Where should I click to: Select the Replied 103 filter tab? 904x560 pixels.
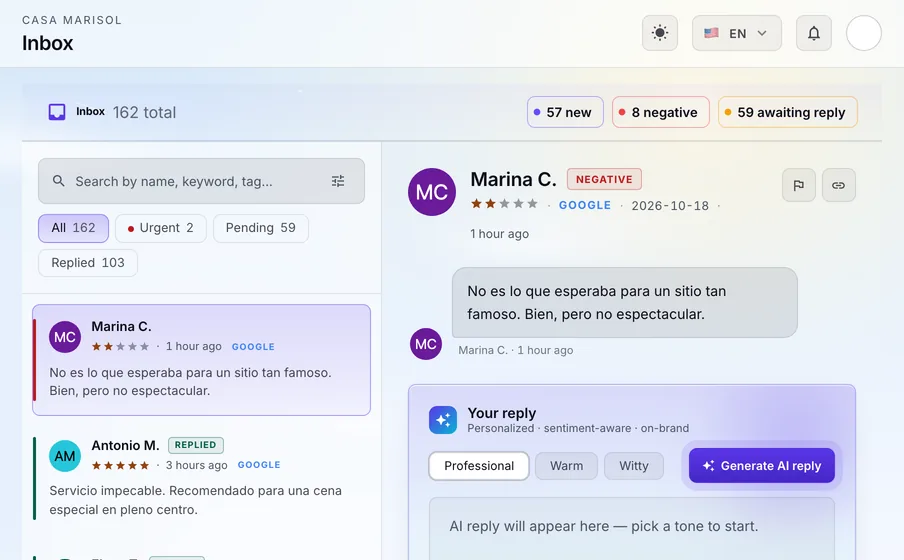tap(88, 263)
